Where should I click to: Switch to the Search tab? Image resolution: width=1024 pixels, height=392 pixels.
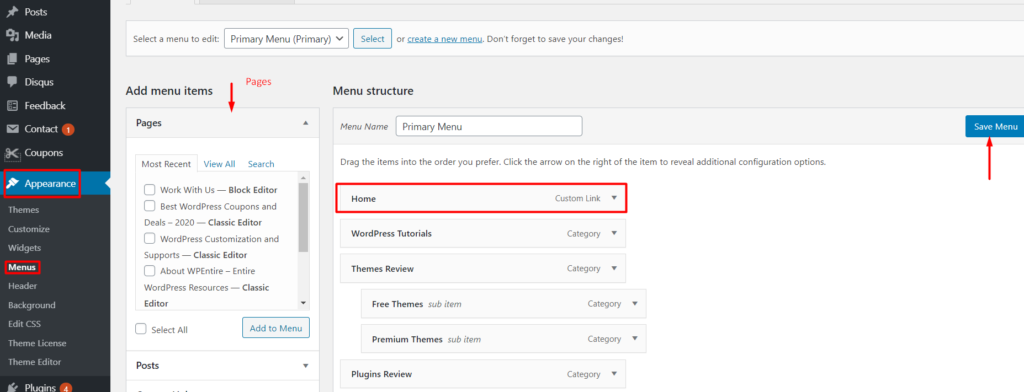click(261, 164)
